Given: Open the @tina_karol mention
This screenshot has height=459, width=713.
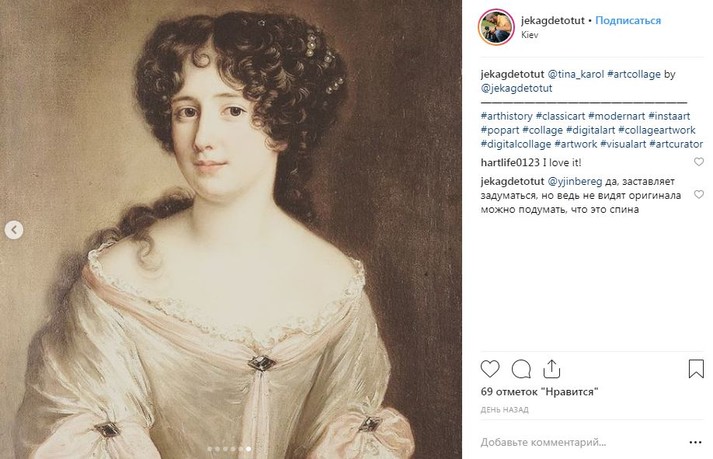Looking at the screenshot, I should (x=576, y=74).
